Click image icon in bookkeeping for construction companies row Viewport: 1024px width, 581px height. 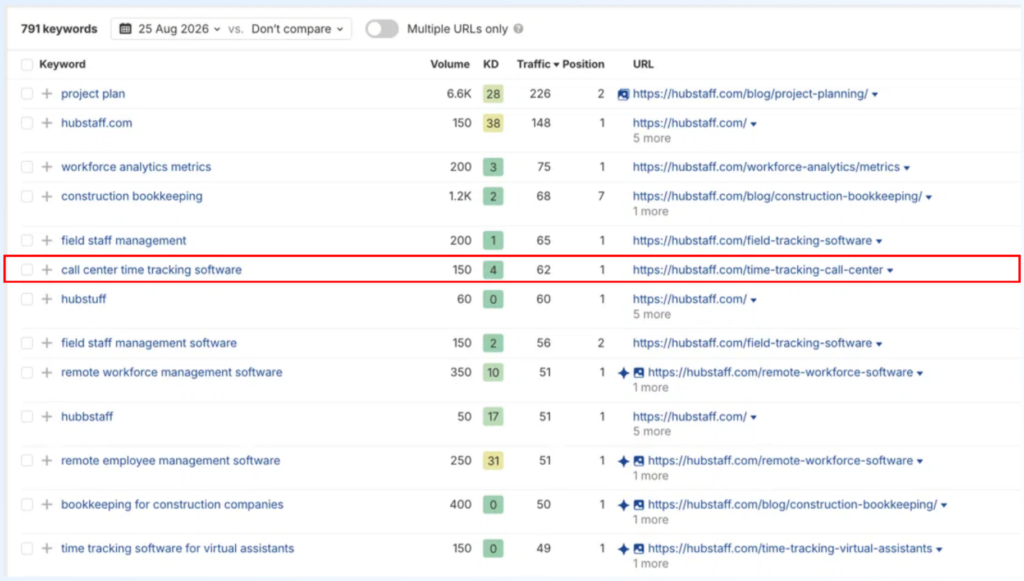click(639, 505)
